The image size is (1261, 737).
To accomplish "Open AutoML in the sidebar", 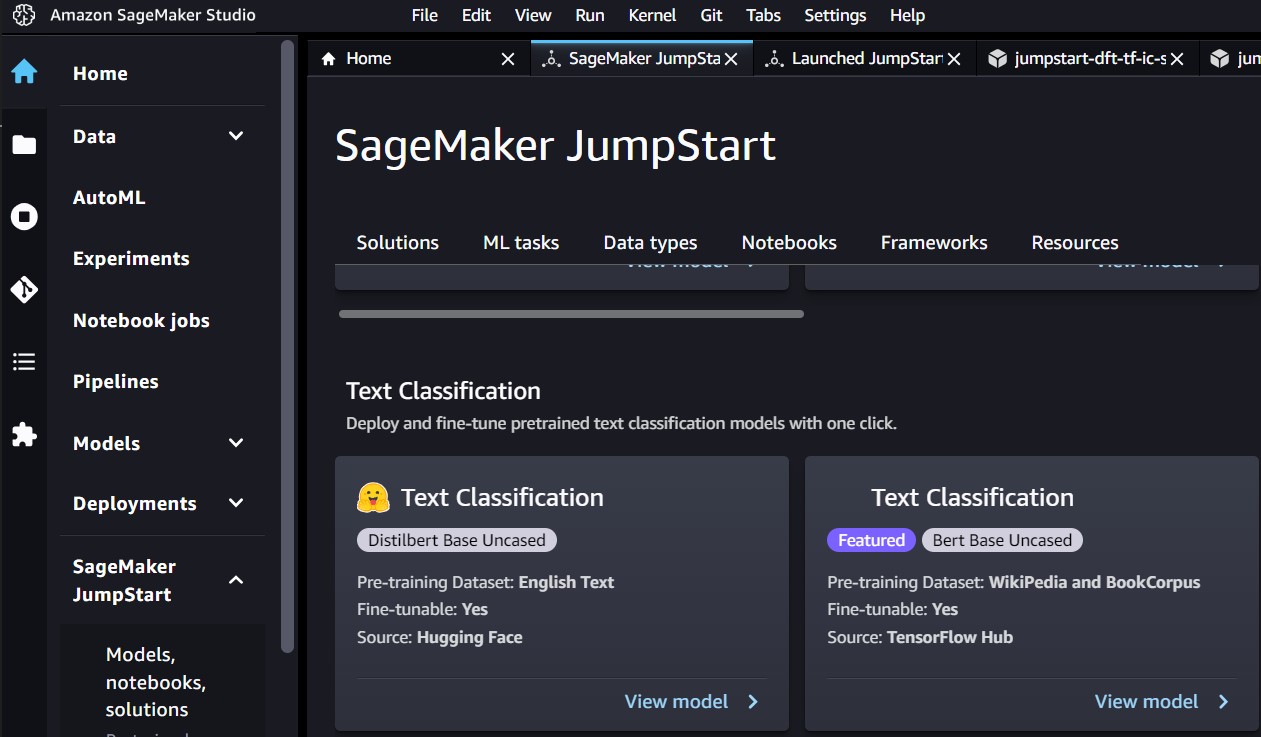I will (109, 198).
